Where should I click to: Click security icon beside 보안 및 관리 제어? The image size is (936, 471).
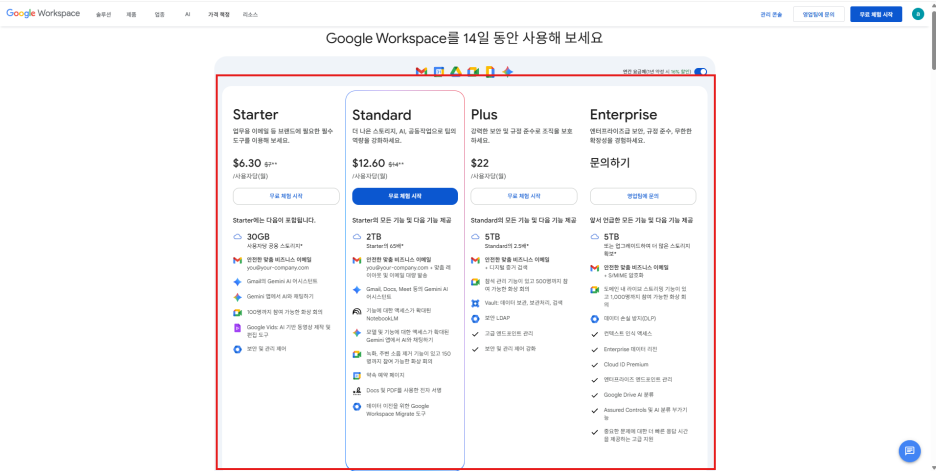(237, 349)
